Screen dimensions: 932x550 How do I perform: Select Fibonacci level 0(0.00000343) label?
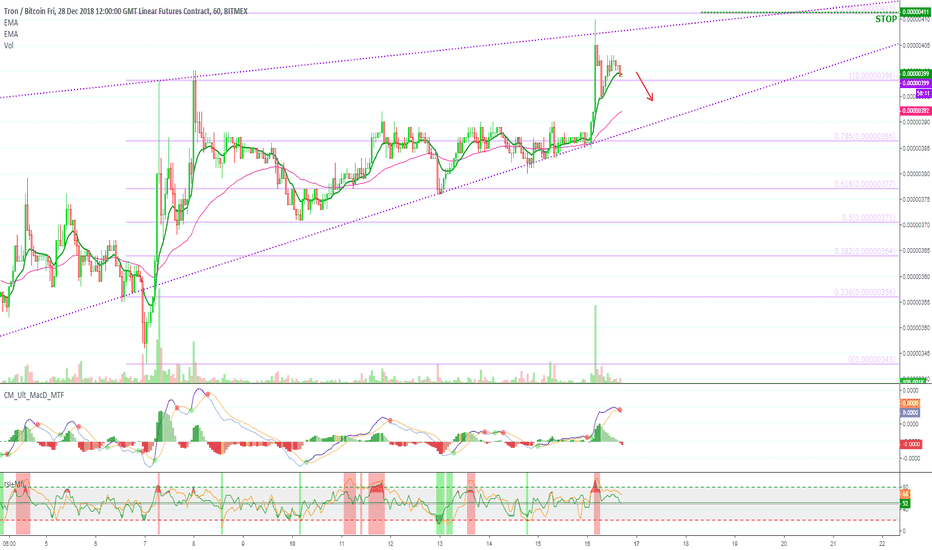871,360
